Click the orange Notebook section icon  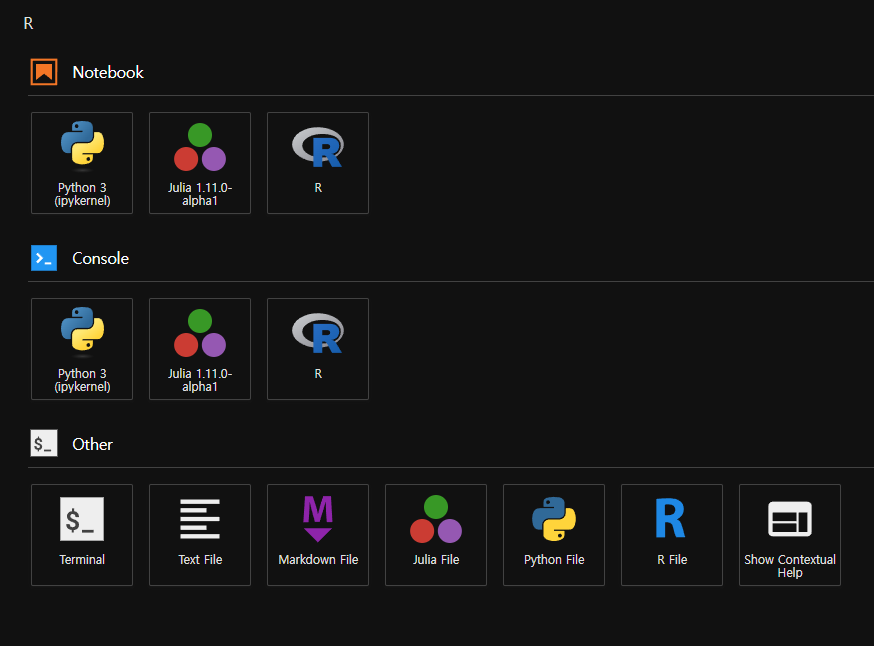point(44,72)
